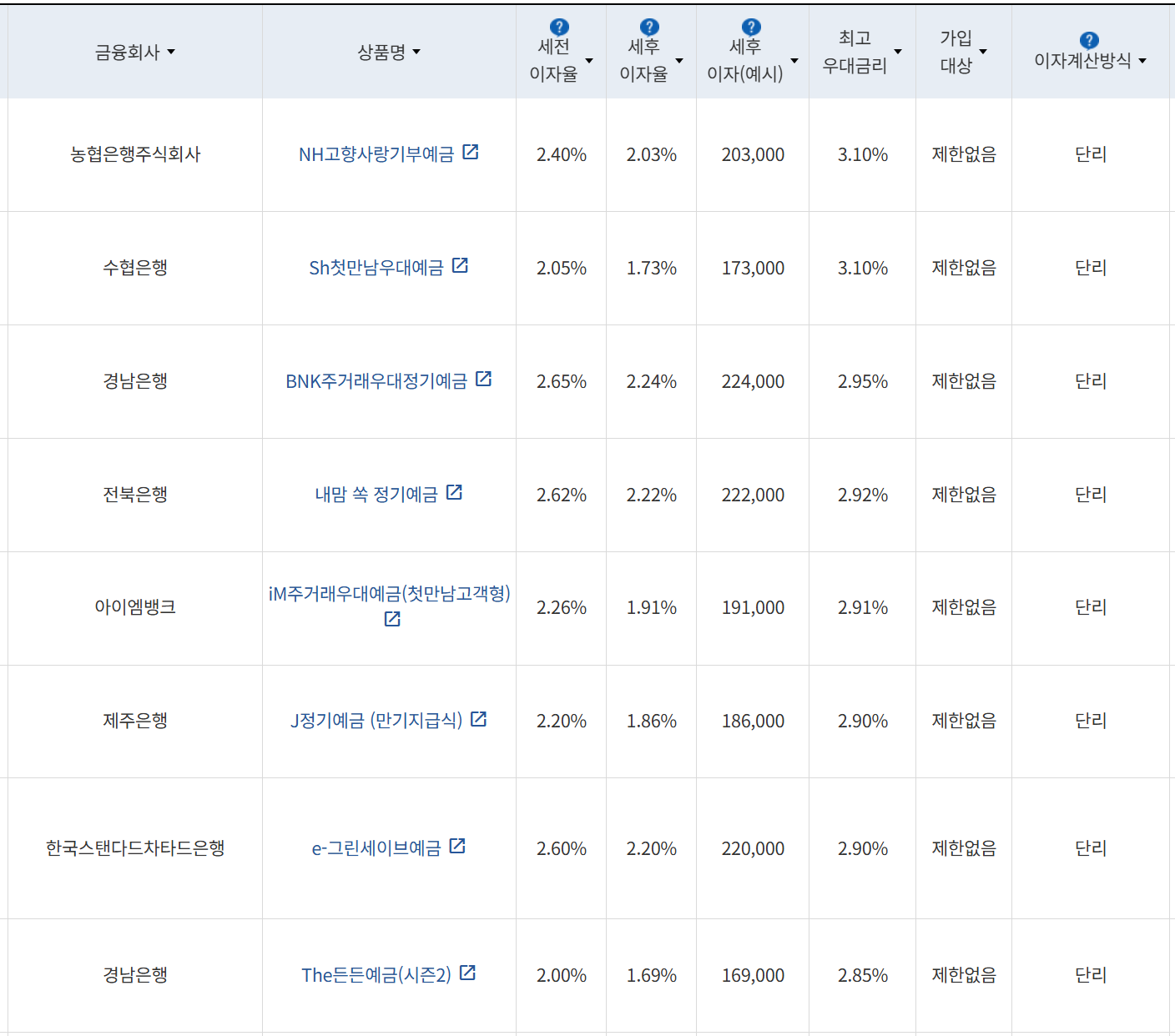Click help icon above 세후 이자율
Viewport: 1175px width, 1036px height.
(x=649, y=28)
